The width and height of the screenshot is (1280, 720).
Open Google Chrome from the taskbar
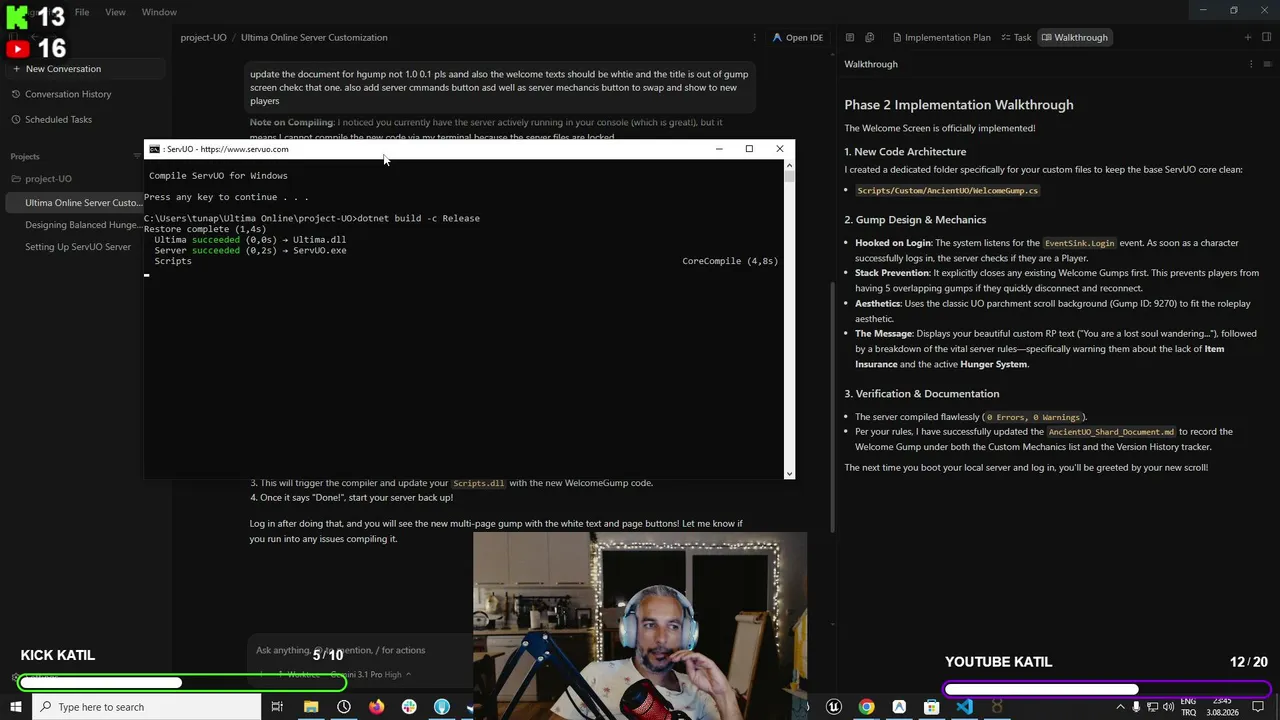pyautogui.click(x=866, y=707)
